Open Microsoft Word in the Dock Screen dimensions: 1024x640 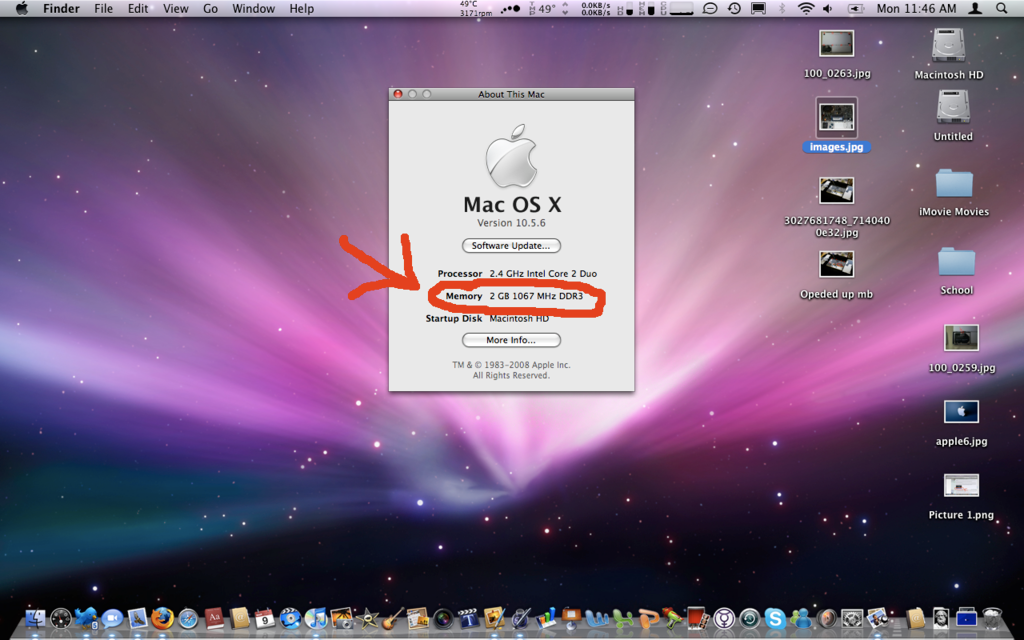point(597,618)
